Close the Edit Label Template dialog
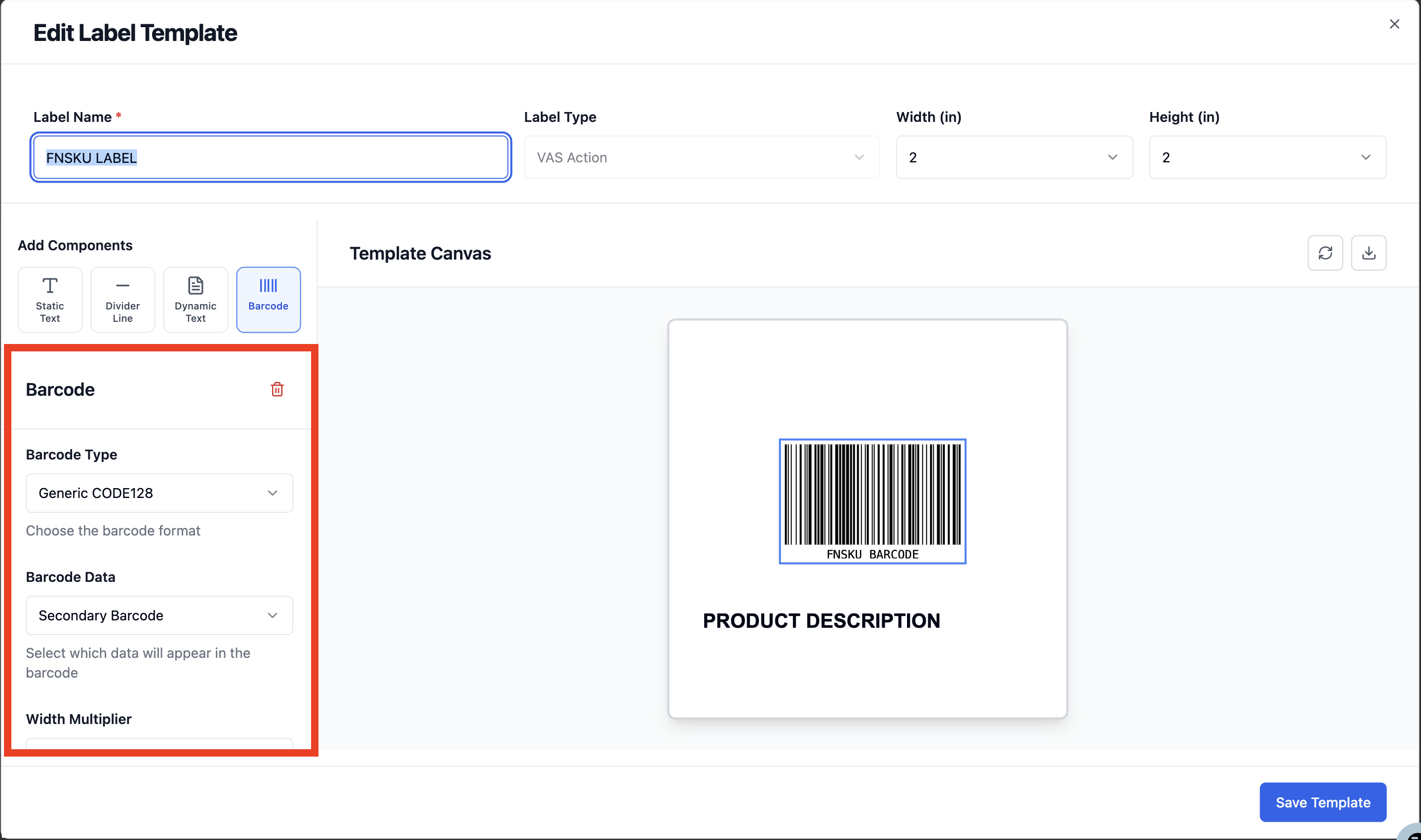1421x840 pixels. pos(1394,24)
